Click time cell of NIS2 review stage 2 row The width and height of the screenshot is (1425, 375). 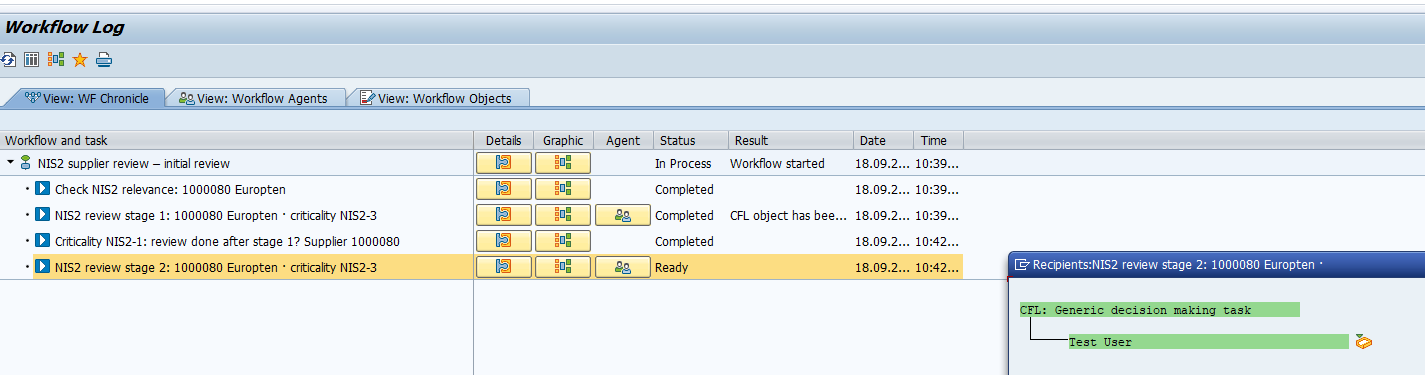point(937,267)
